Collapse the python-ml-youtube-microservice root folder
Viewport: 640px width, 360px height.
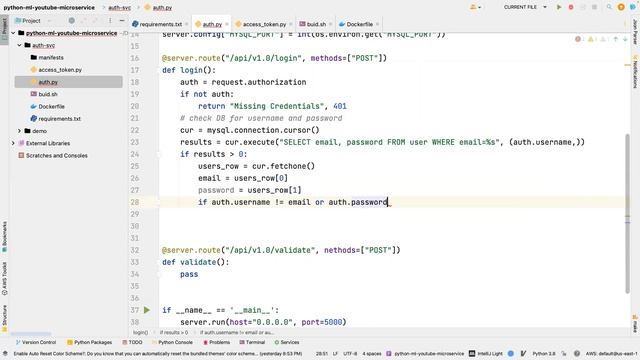[x=13, y=33]
